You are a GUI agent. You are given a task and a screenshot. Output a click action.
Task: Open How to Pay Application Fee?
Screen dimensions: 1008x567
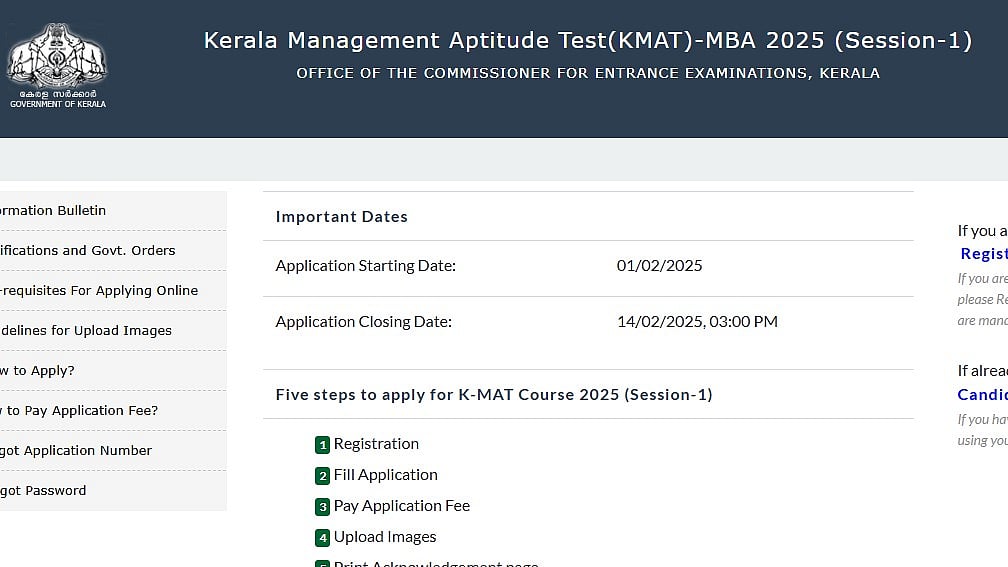point(79,411)
